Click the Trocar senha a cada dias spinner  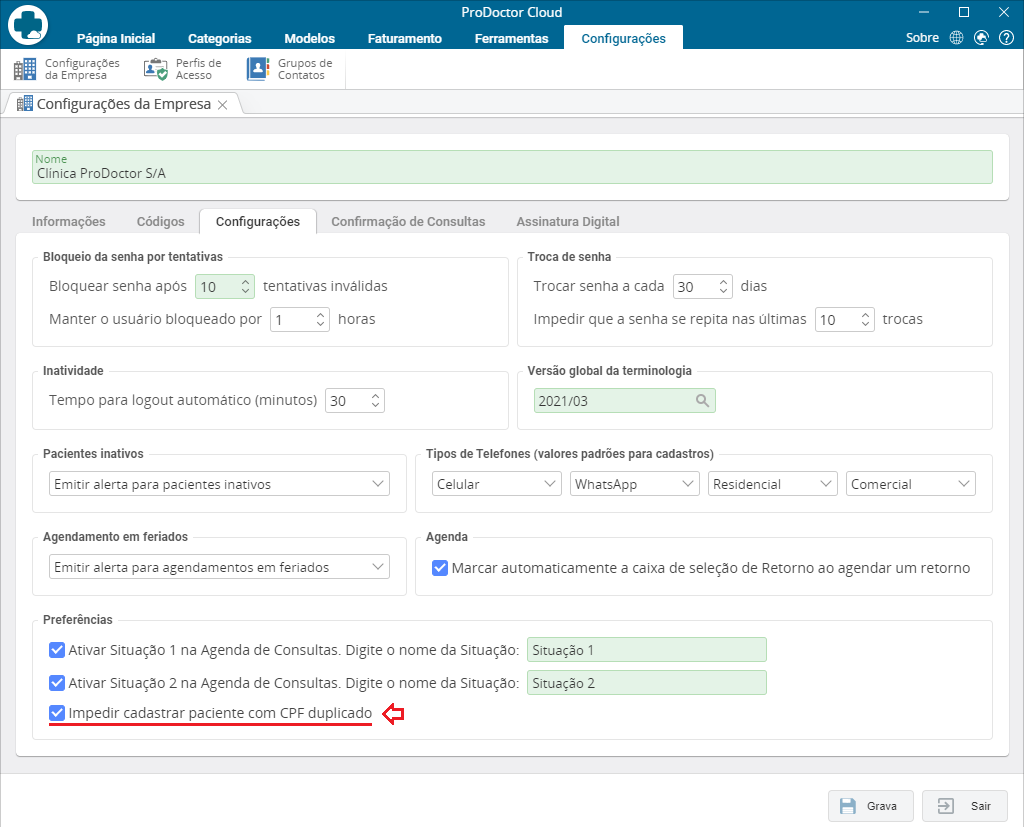(703, 286)
